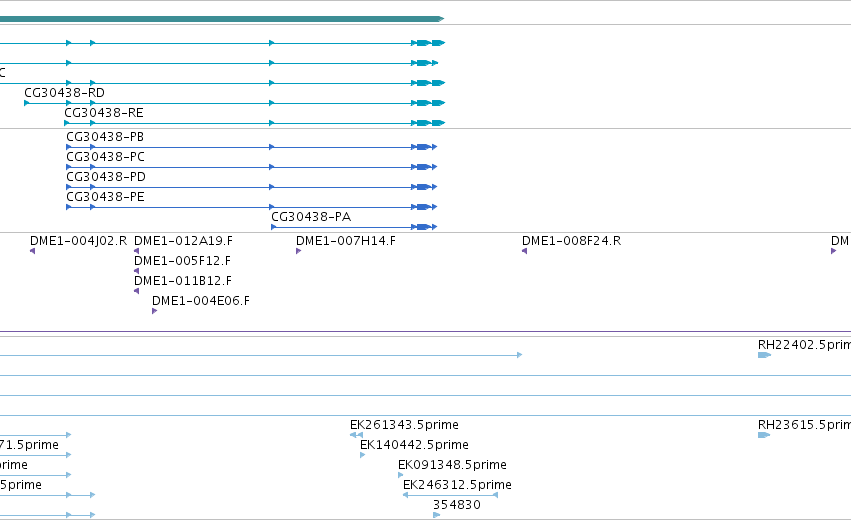851x520 pixels.
Task: Click the CG30438-PA protein label
Action: 311,217
